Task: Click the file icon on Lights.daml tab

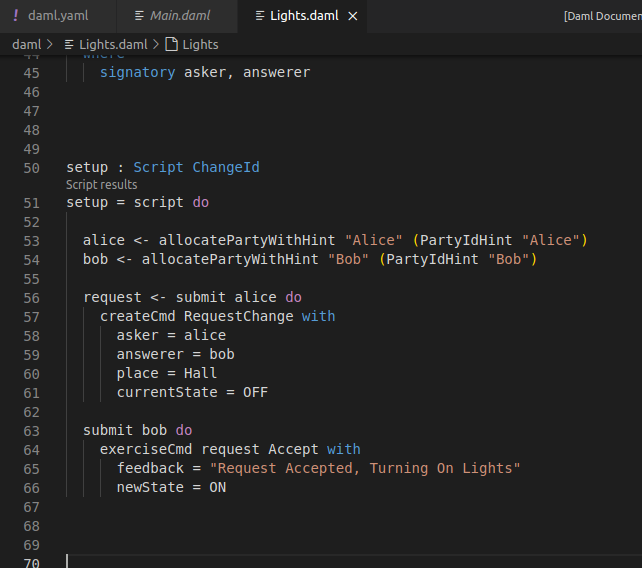Action: (x=260, y=16)
